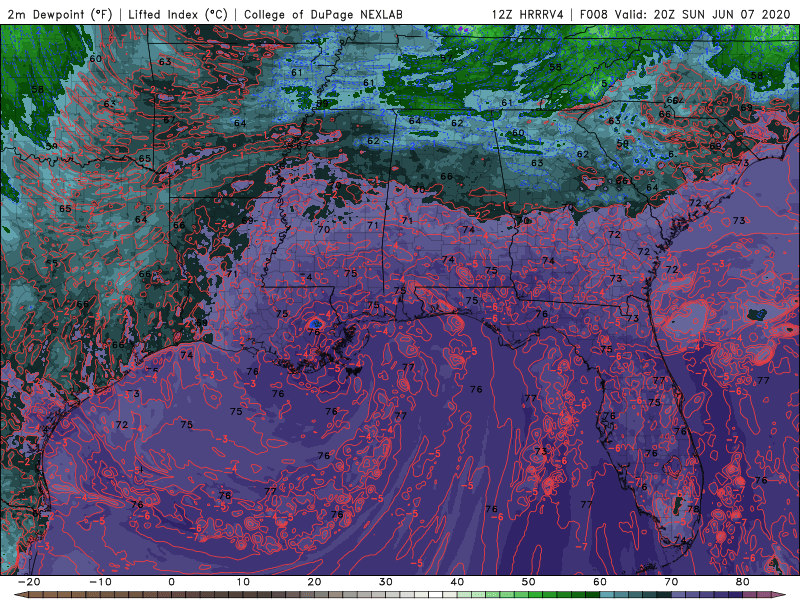800x600 pixels.
Task: Click the 20 label on the color scale
Action: (x=314, y=582)
